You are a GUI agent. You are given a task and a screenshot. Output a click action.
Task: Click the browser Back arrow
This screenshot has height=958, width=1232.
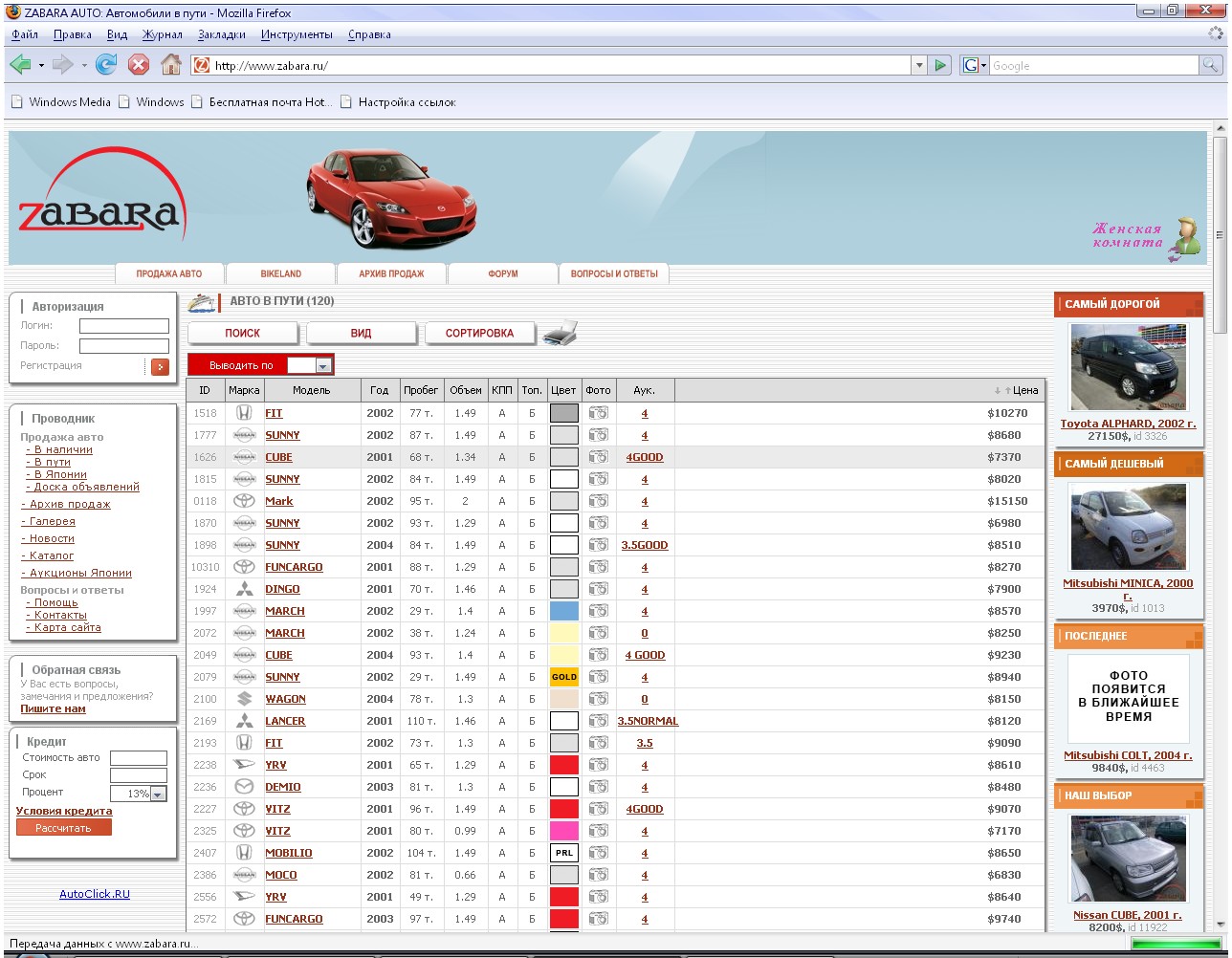click(x=20, y=65)
